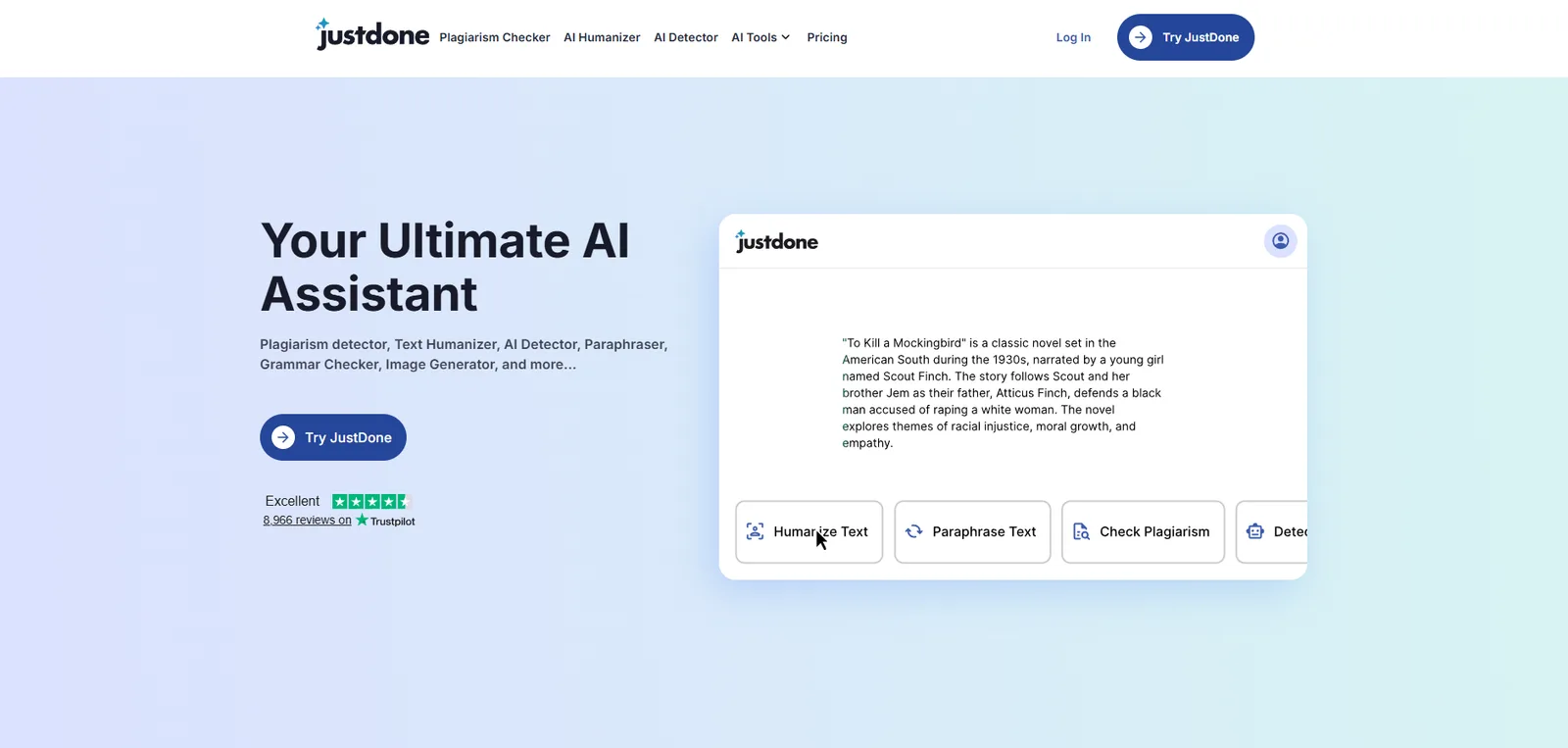Image resolution: width=1568 pixels, height=748 pixels.
Task: Click the Check Plagiarism button
Action: point(1144,532)
